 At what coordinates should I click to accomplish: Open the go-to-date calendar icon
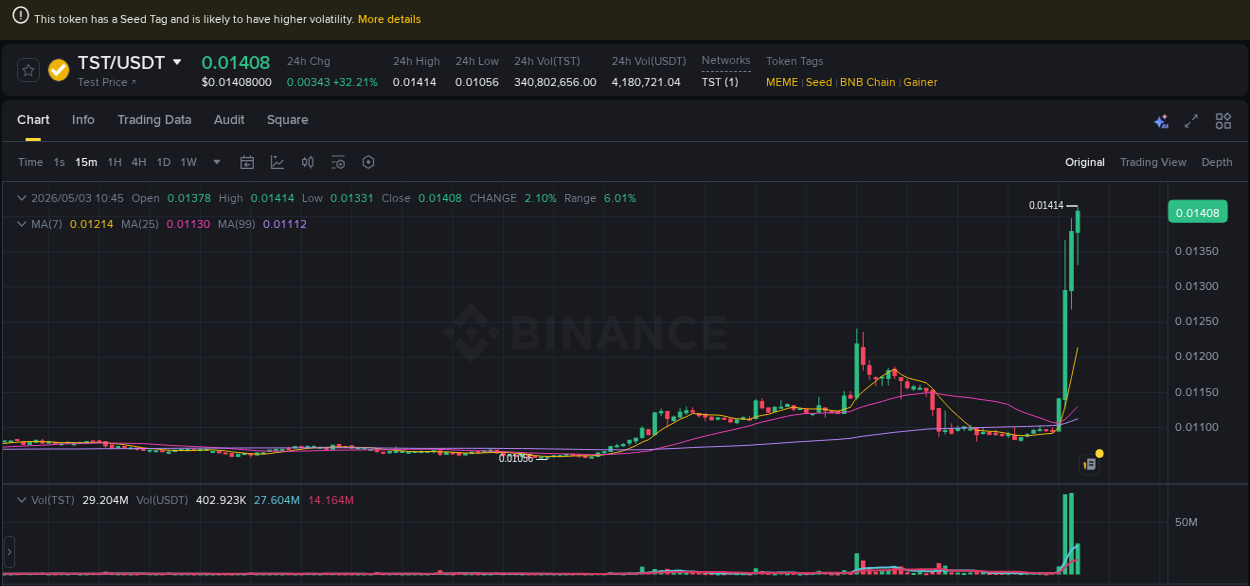(x=247, y=162)
